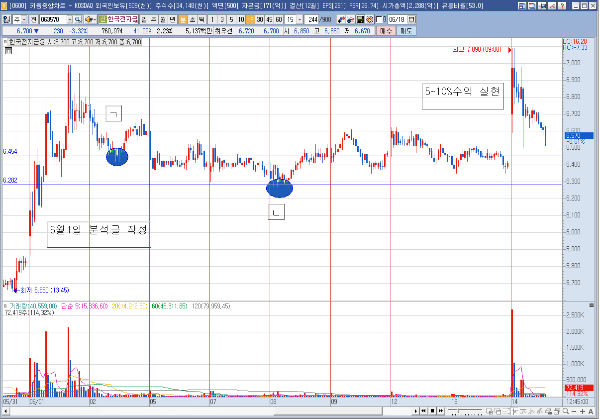
Task: Select the orange minute (분) period toggle
Action: pos(183,20)
